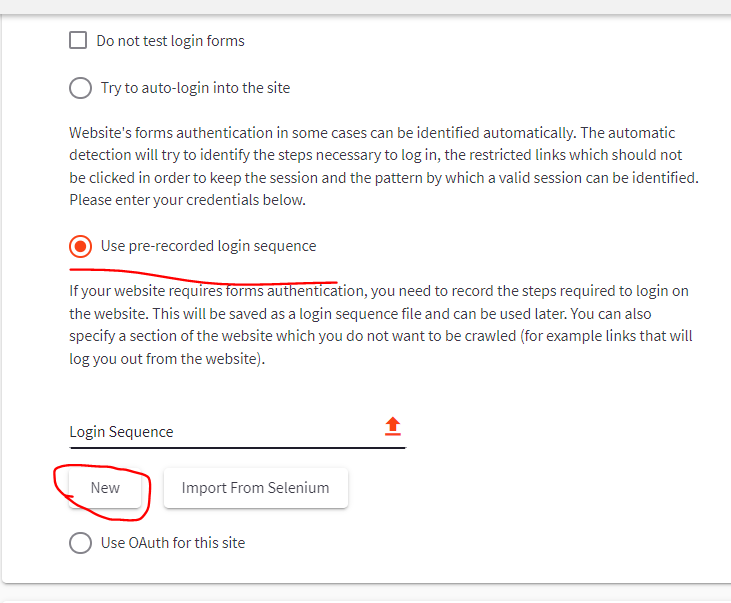Click the red dot inside the selected radio
This screenshot has height=603, width=731.
click(80, 246)
